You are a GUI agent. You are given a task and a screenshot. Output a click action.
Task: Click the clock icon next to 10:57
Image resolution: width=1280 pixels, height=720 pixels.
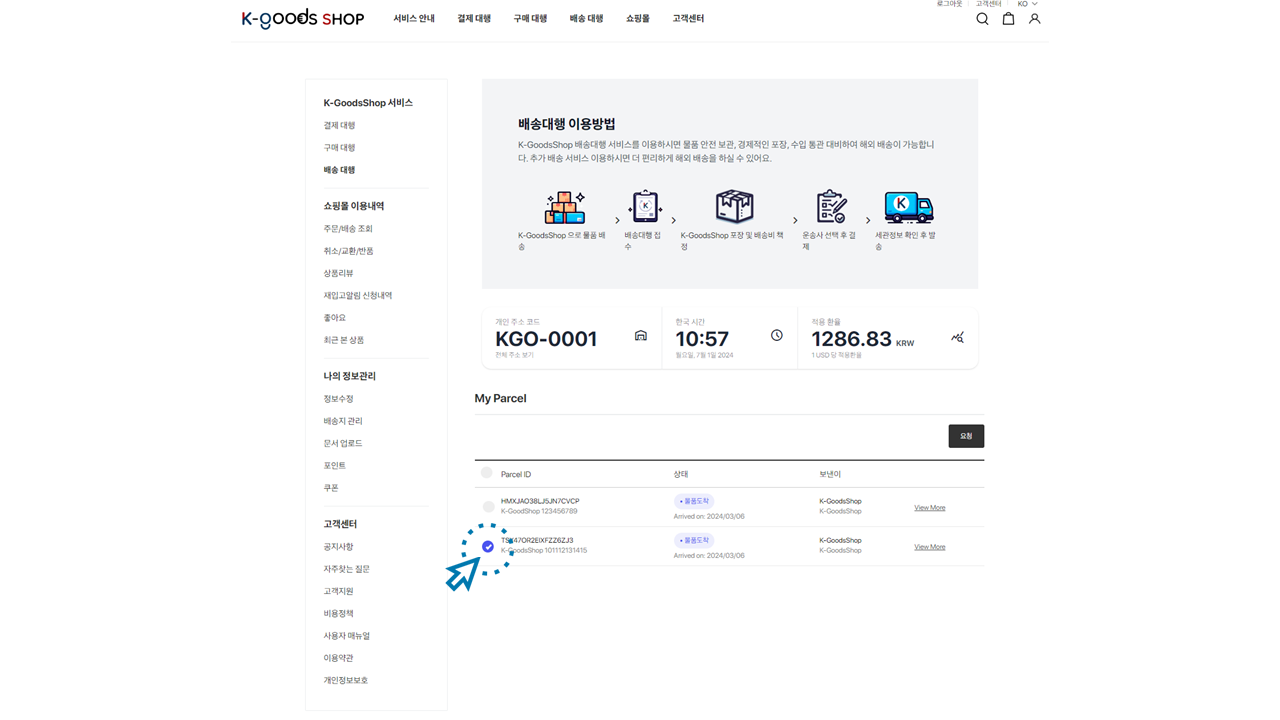point(777,336)
